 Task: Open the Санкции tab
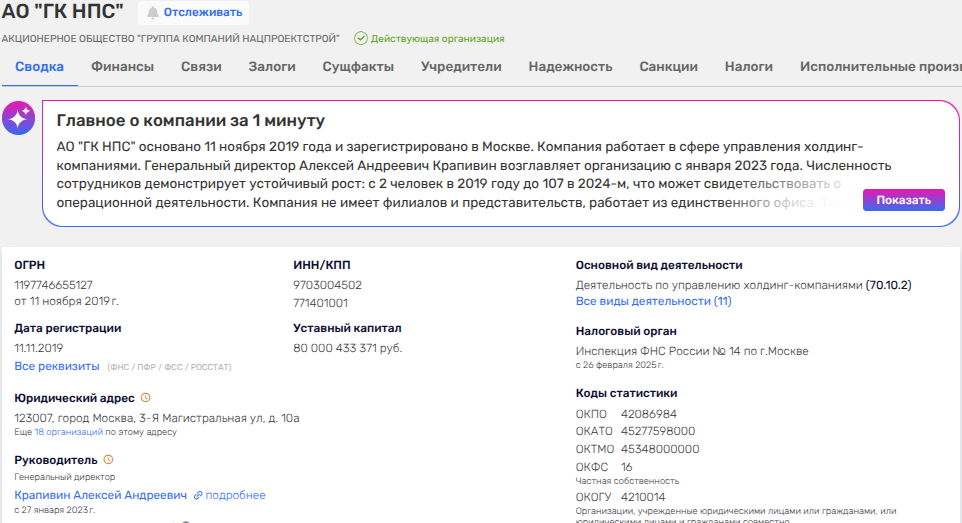point(668,67)
